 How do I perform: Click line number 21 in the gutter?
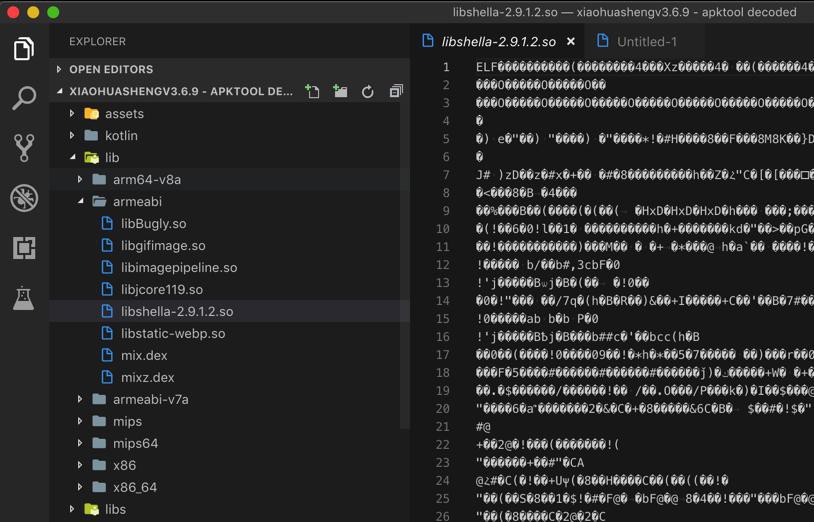(442, 427)
